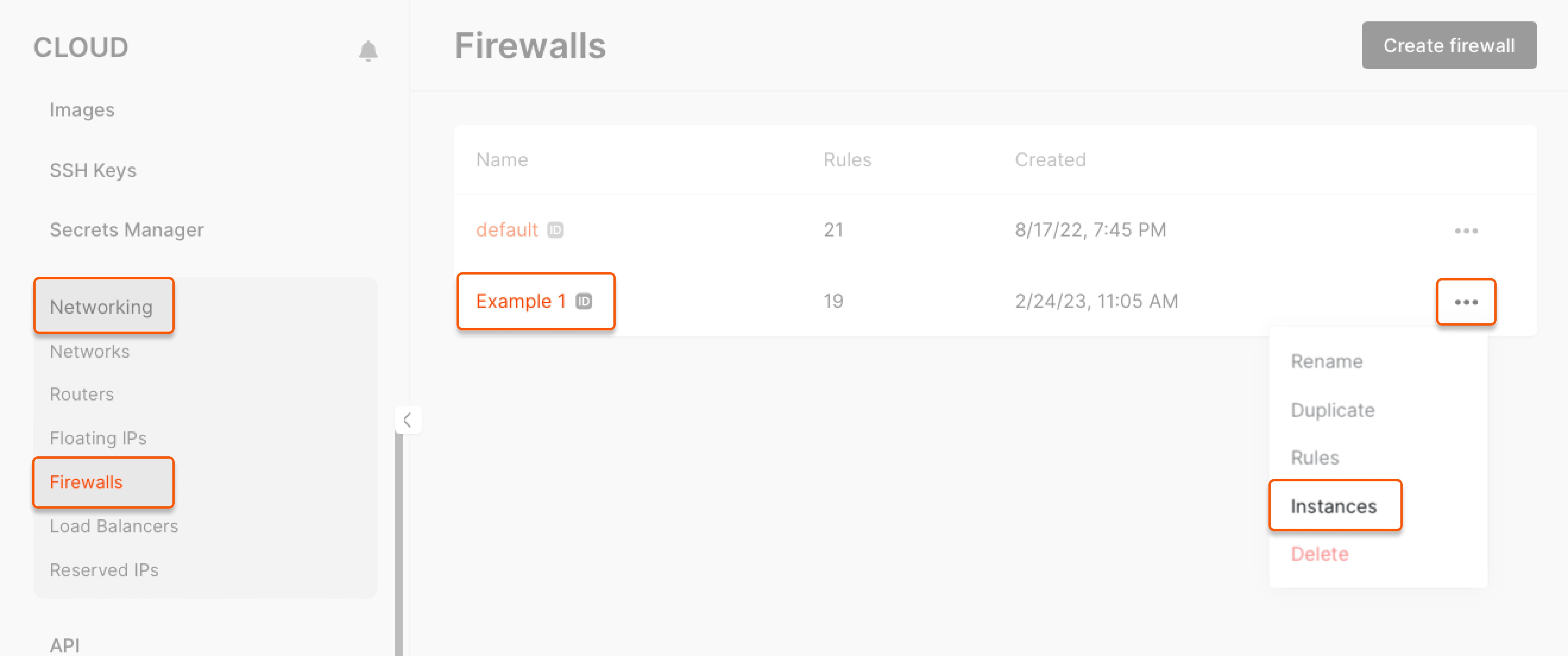This screenshot has width=1568, height=656.
Task: Choose Duplicate from the firewall actions menu
Action: [1333, 409]
